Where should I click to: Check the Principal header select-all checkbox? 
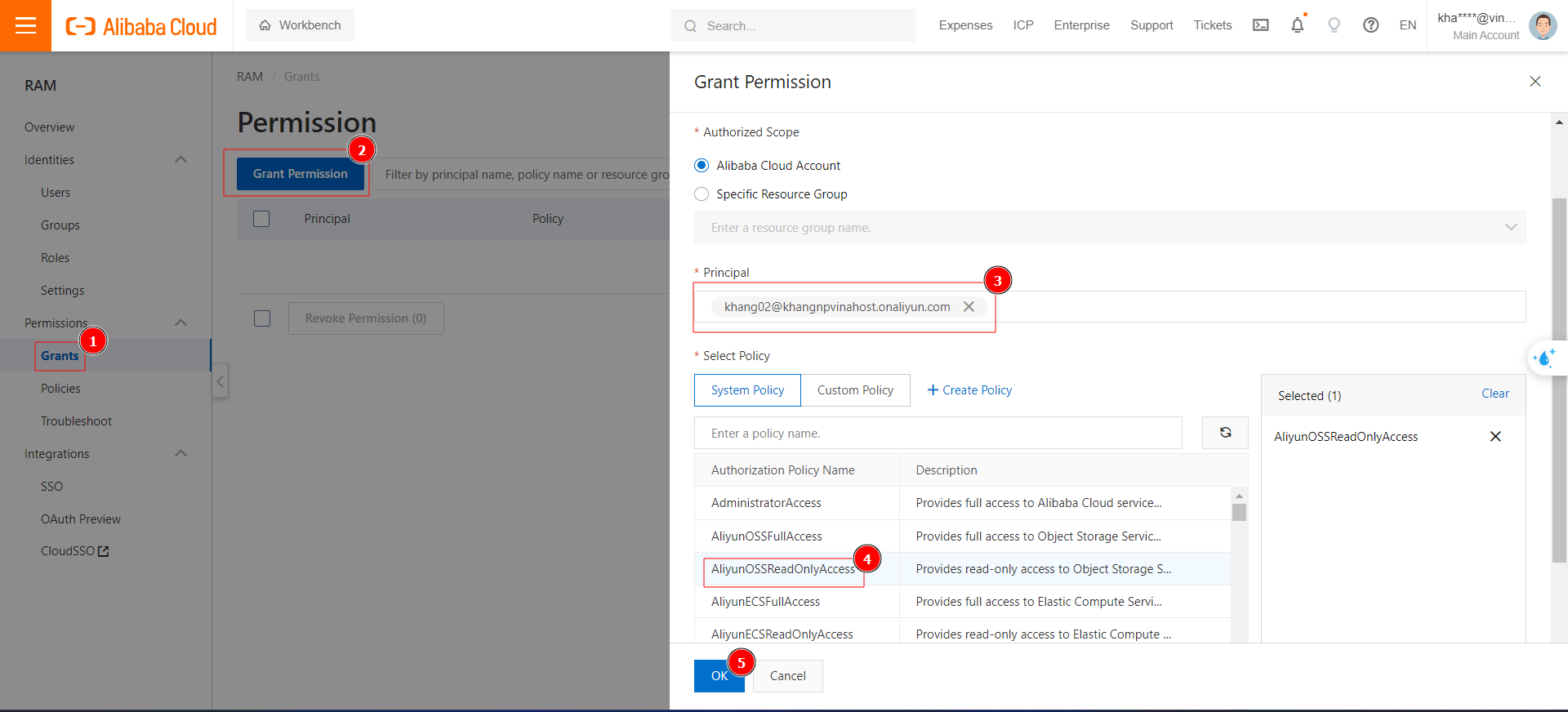click(x=261, y=219)
